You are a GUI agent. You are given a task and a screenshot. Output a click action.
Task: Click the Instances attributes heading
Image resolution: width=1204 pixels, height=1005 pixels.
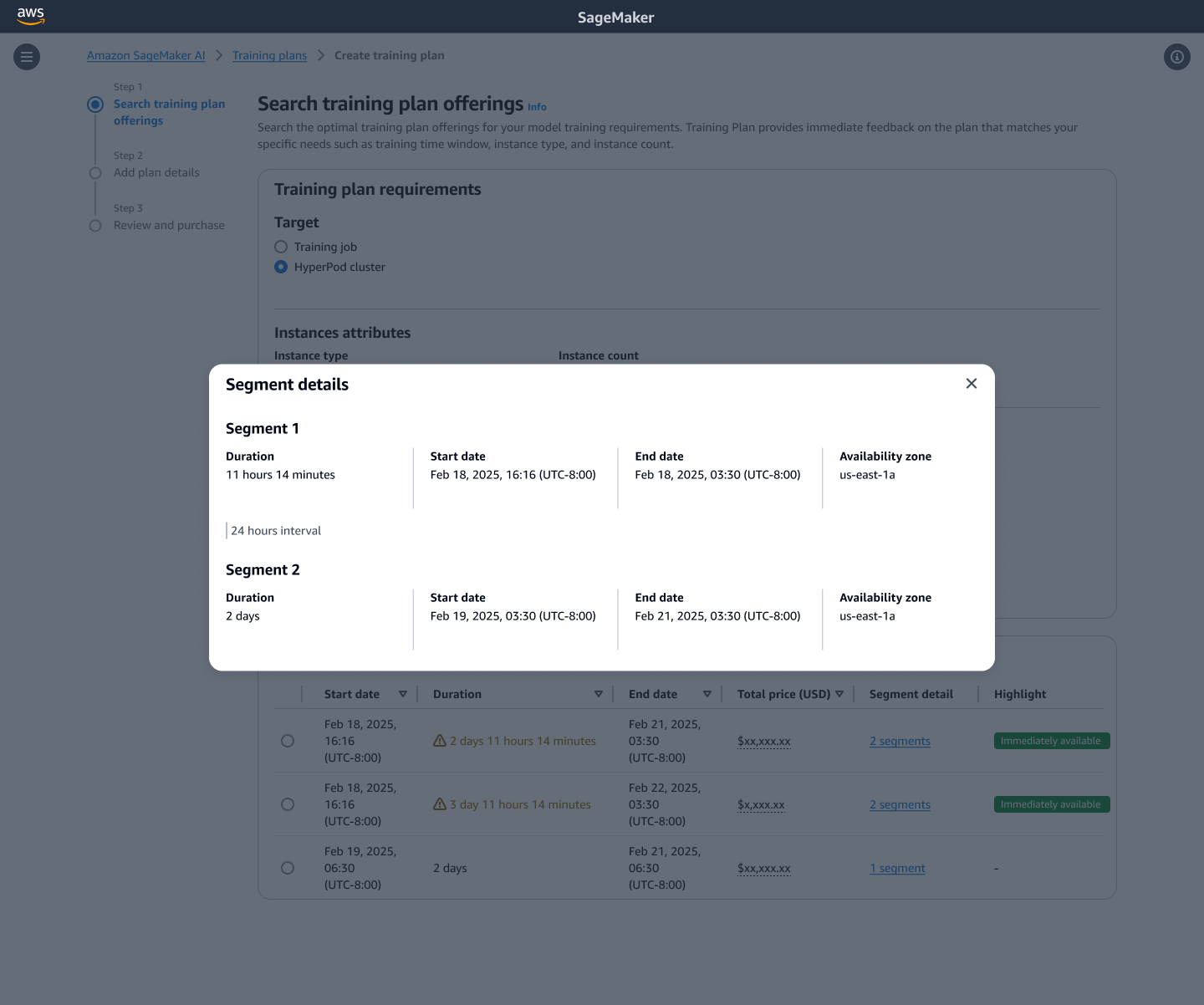(x=343, y=333)
